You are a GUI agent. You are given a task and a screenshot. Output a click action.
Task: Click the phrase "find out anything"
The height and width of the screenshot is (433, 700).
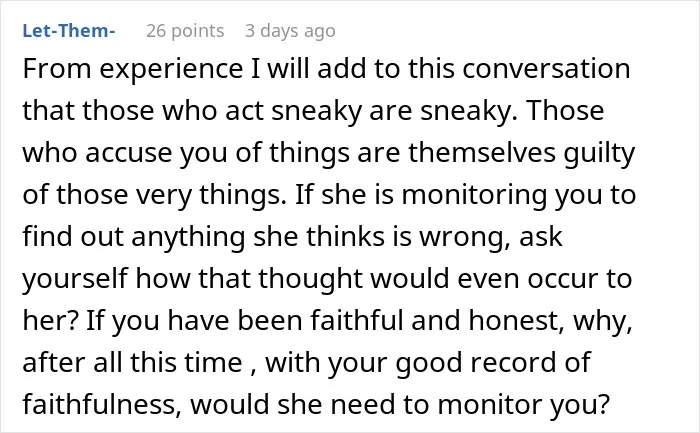pyautogui.click(x=133, y=238)
